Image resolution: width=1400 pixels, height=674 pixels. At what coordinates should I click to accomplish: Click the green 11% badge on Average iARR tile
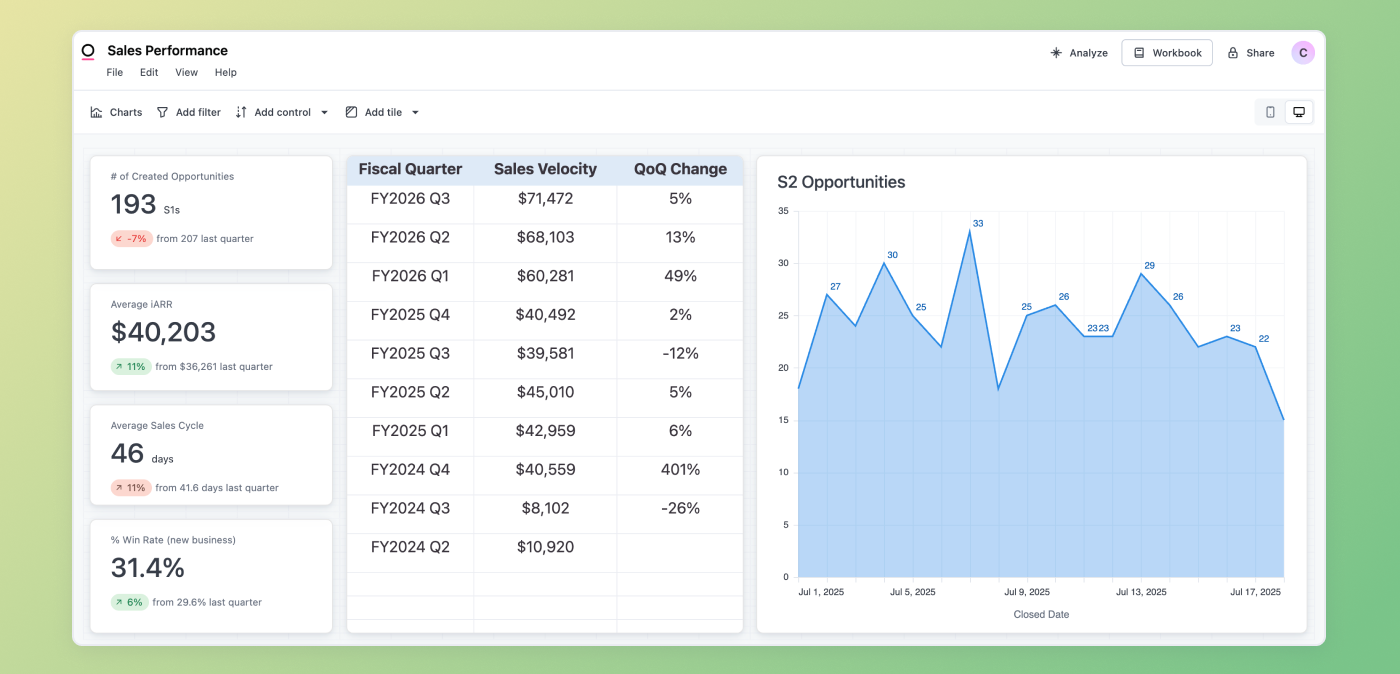click(x=130, y=366)
